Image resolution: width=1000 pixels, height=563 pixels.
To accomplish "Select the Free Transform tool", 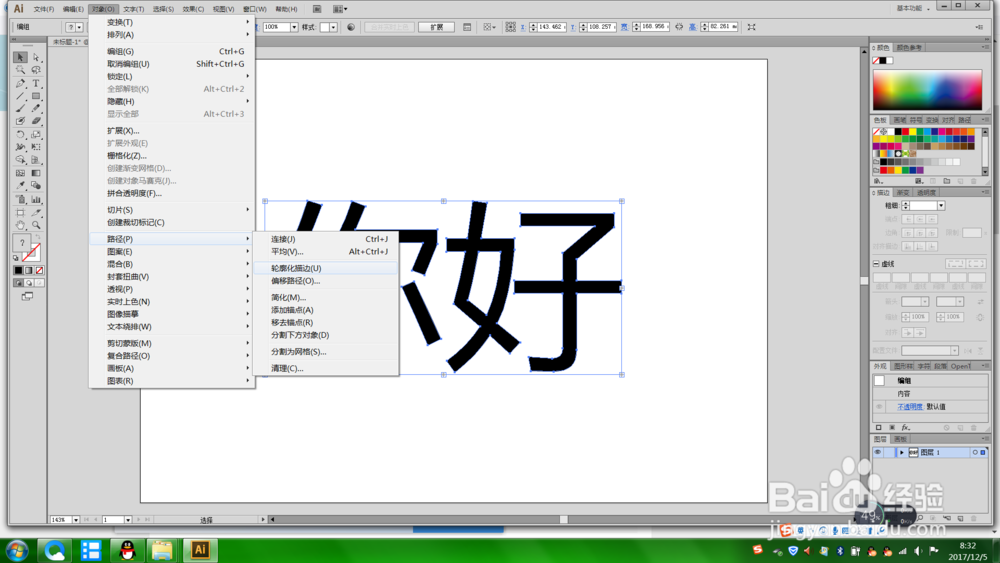I will 36,147.
